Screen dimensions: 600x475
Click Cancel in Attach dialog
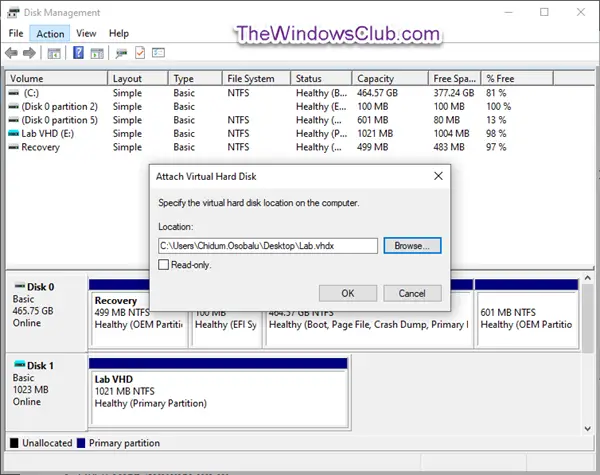click(412, 293)
